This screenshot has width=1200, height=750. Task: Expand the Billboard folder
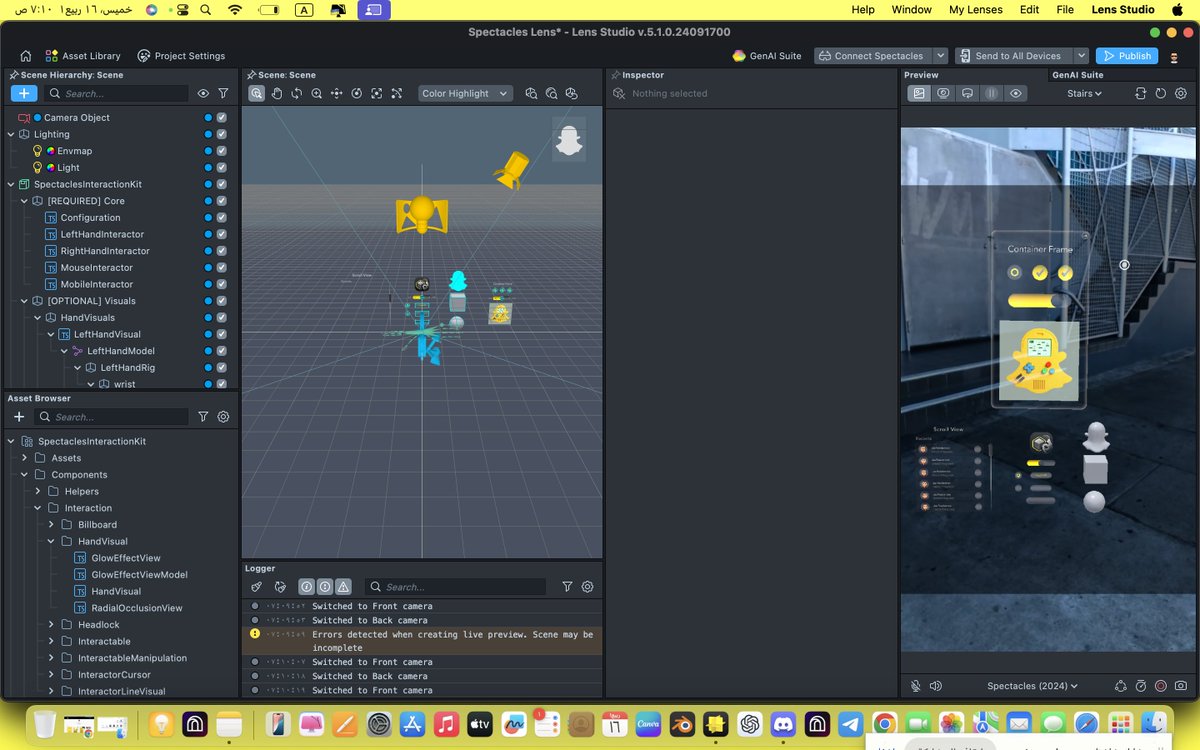[51, 524]
